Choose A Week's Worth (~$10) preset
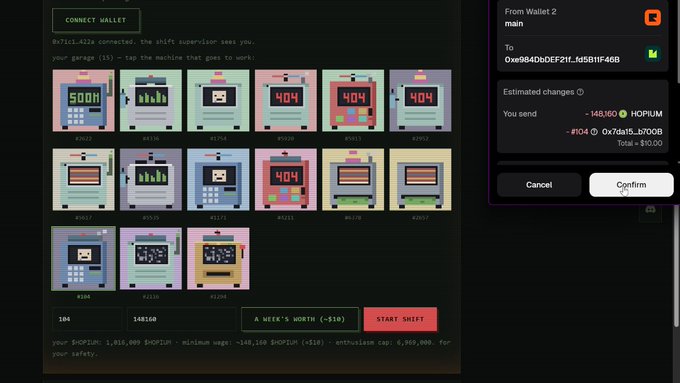The height and width of the screenshot is (383, 680). pyautogui.click(x=300, y=319)
